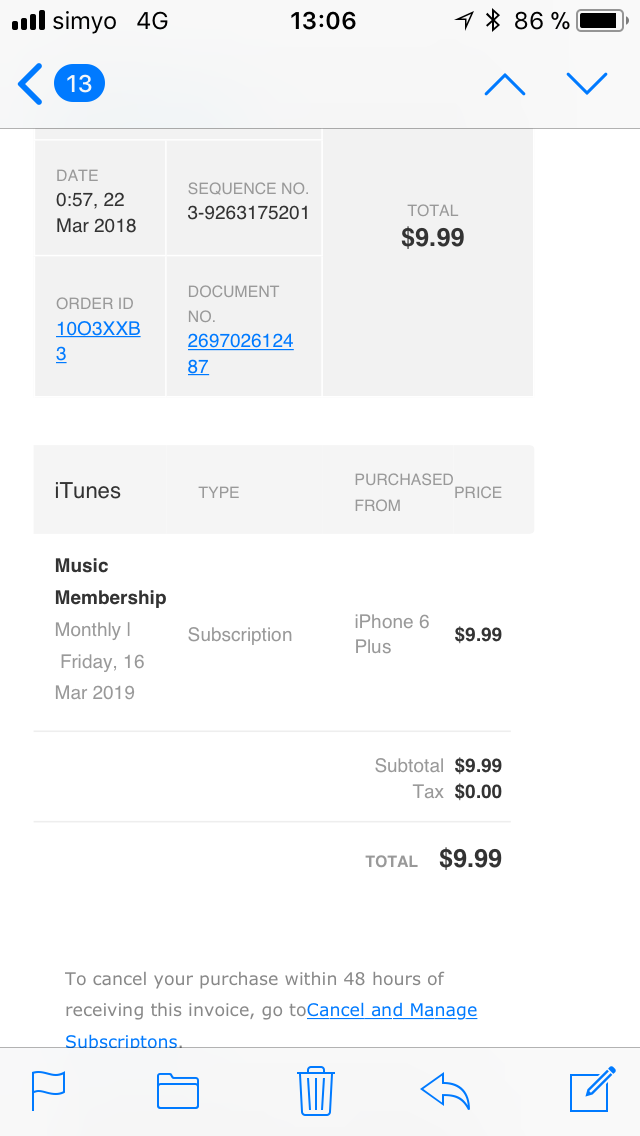The width and height of the screenshot is (640, 1136).
Task: Open the Document No. link 269702612487
Action: [240, 341]
